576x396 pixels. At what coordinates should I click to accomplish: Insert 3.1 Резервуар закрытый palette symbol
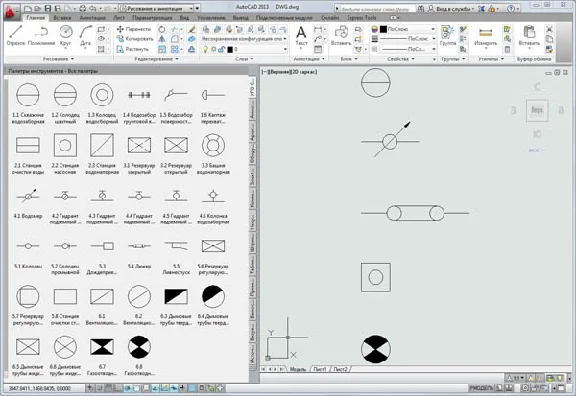coord(139,154)
